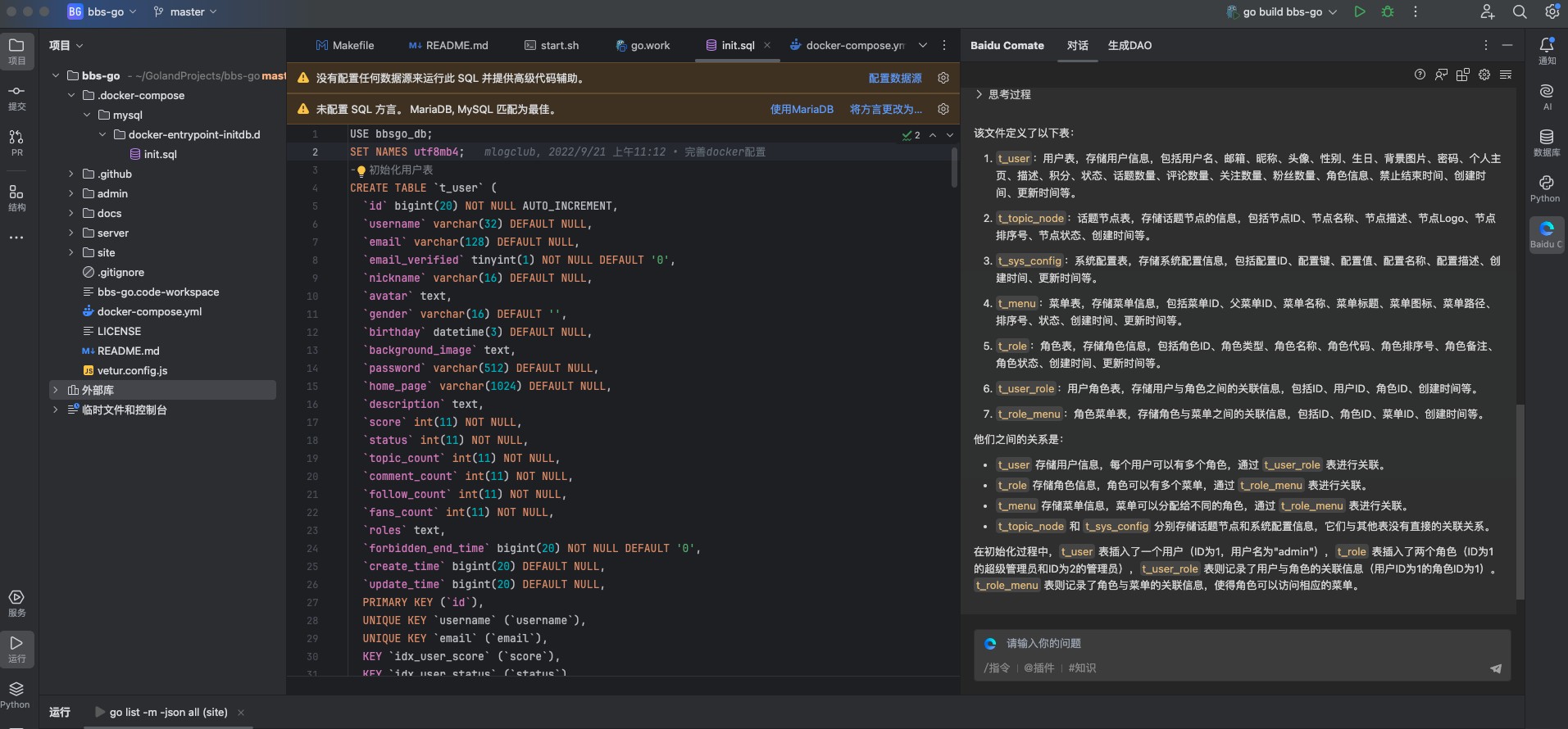
Task: Switch to the Makefile tab
Action: [344, 45]
